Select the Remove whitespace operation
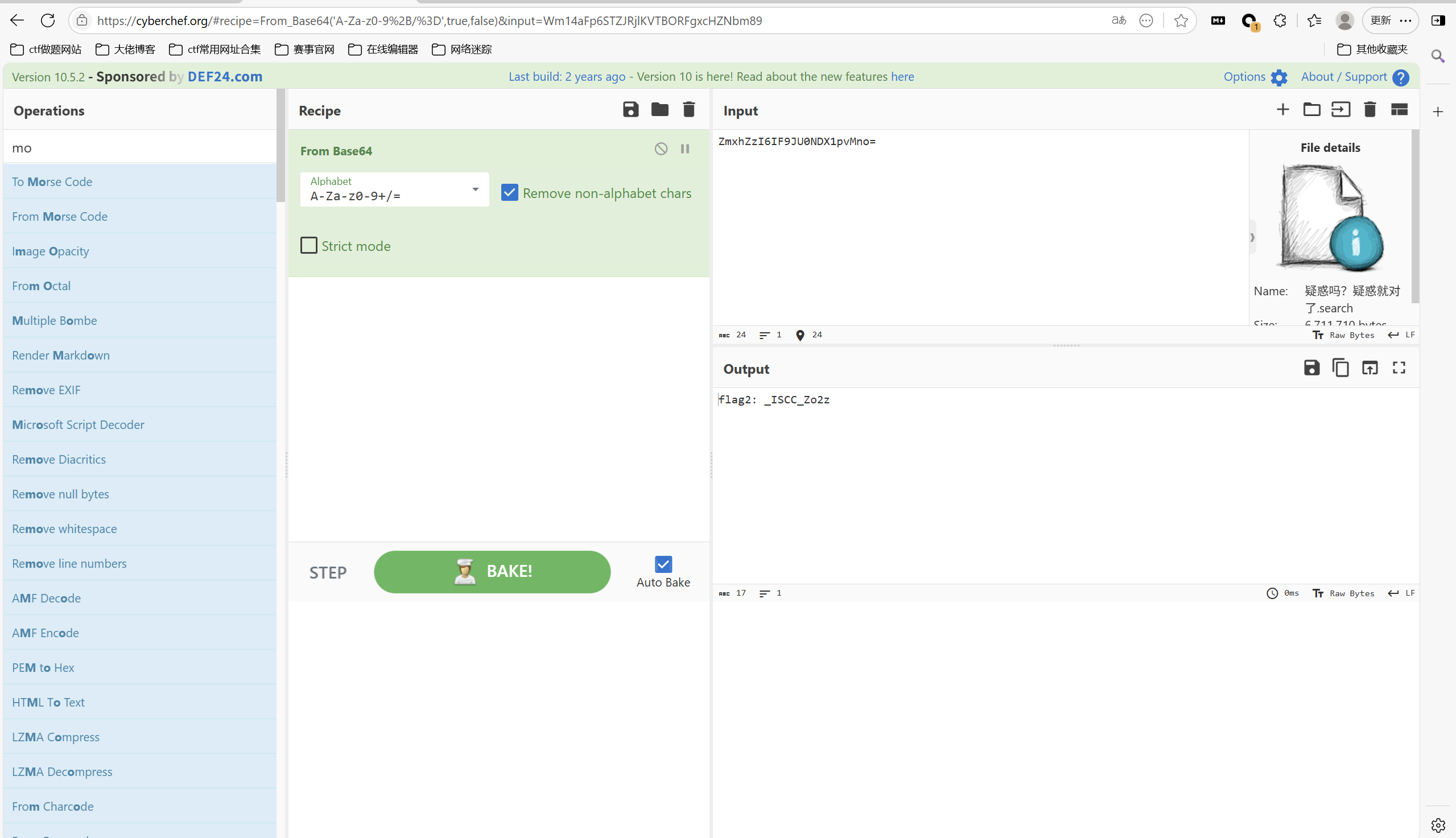Image resolution: width=1456 pixels, height=838 pixels. pos(139,529)
